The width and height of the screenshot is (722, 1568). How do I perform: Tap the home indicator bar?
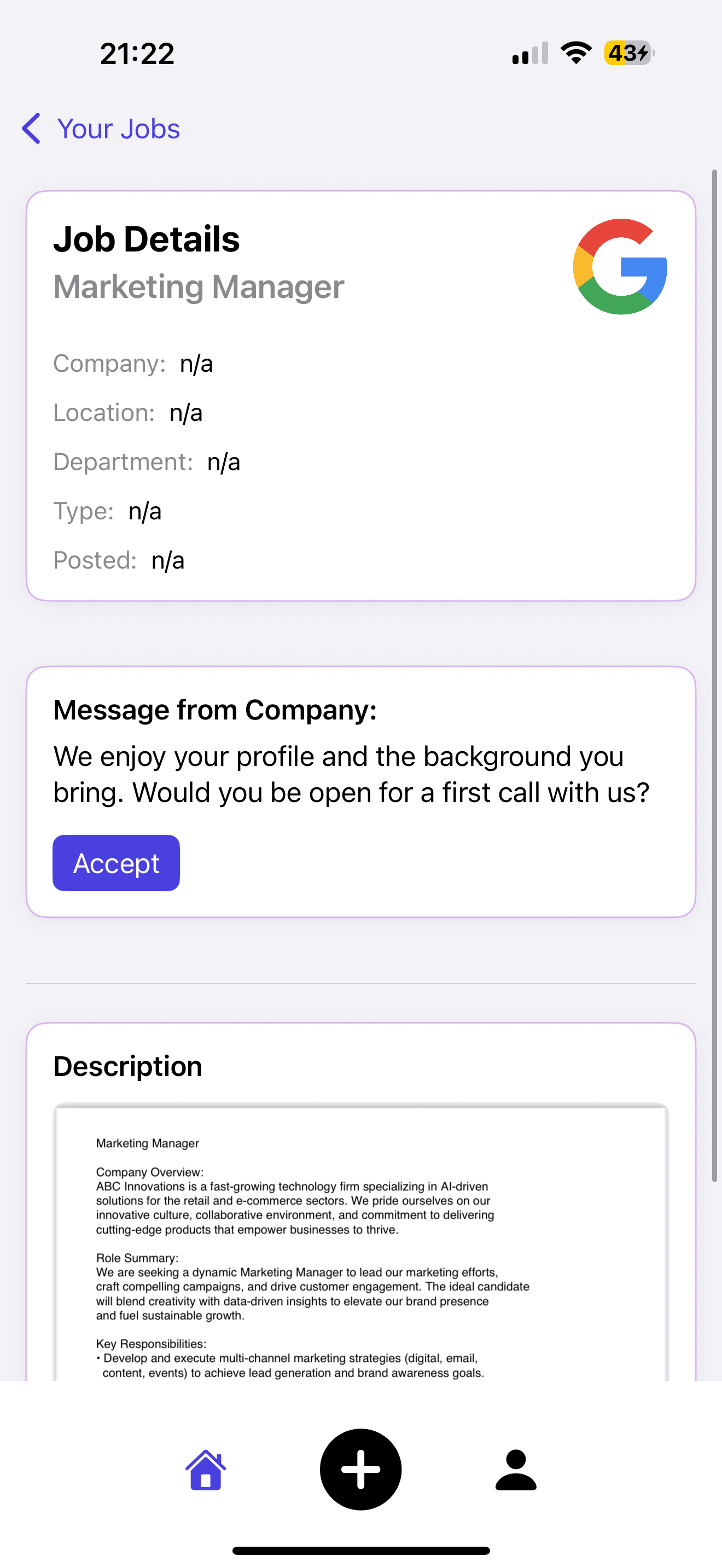[360, 1551]
